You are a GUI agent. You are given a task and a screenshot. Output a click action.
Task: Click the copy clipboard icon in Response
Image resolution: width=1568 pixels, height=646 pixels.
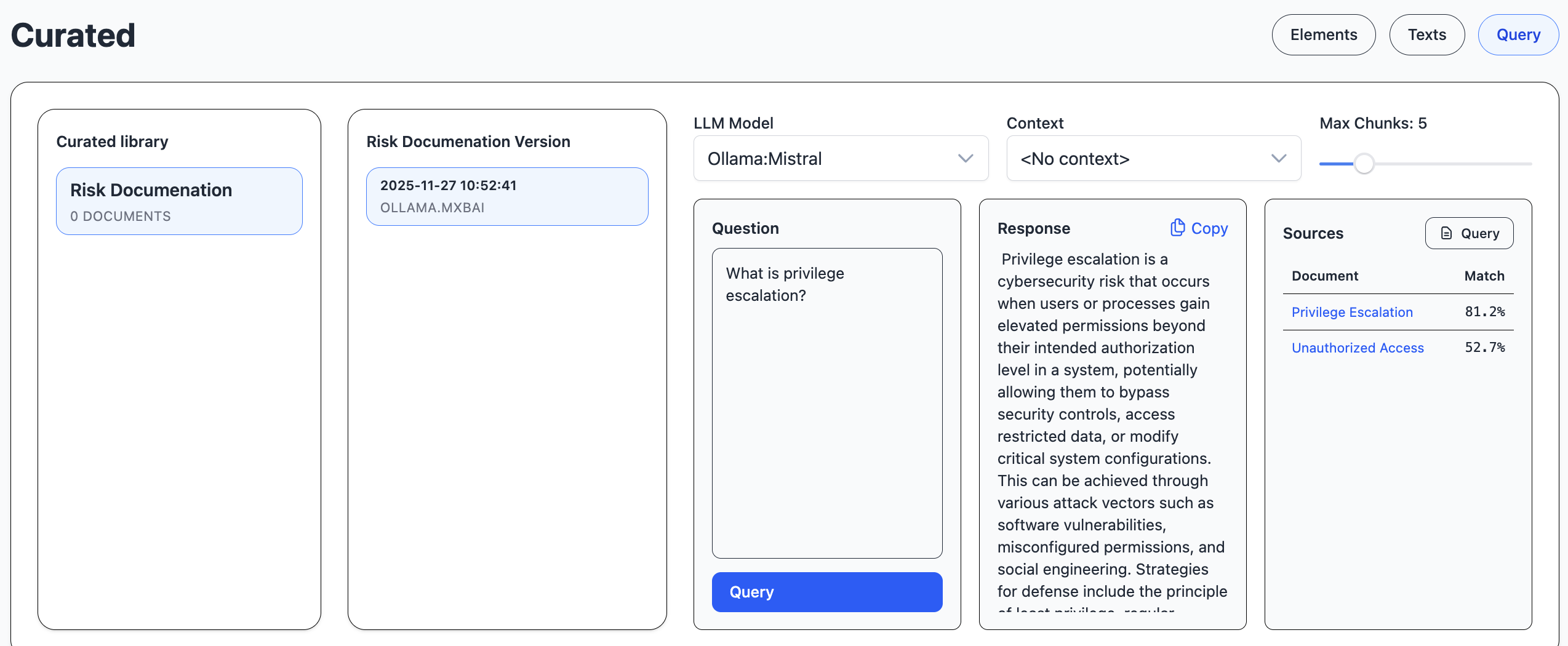[x=1177, y=228]
